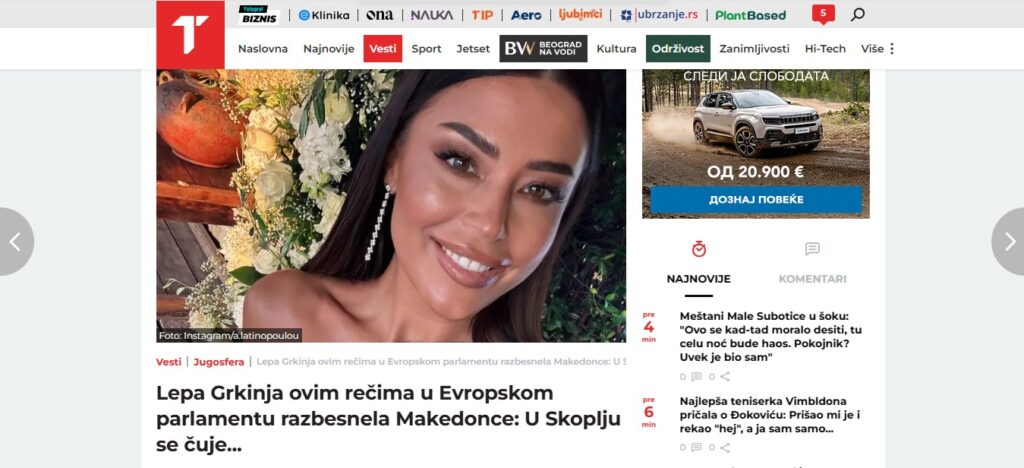Open the Jugosfera breadcrumb link
This screenshot has width=1024, height=468.
point(219,362)
